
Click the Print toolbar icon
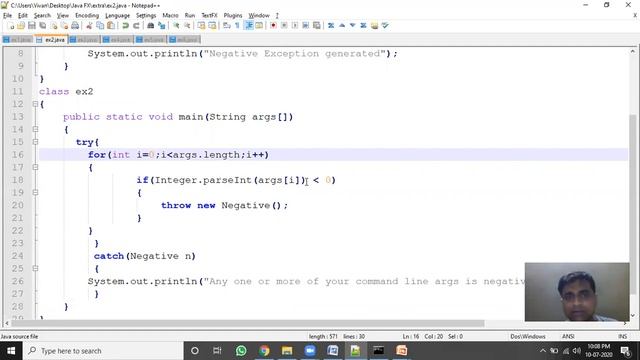click(x=75, y=26)
